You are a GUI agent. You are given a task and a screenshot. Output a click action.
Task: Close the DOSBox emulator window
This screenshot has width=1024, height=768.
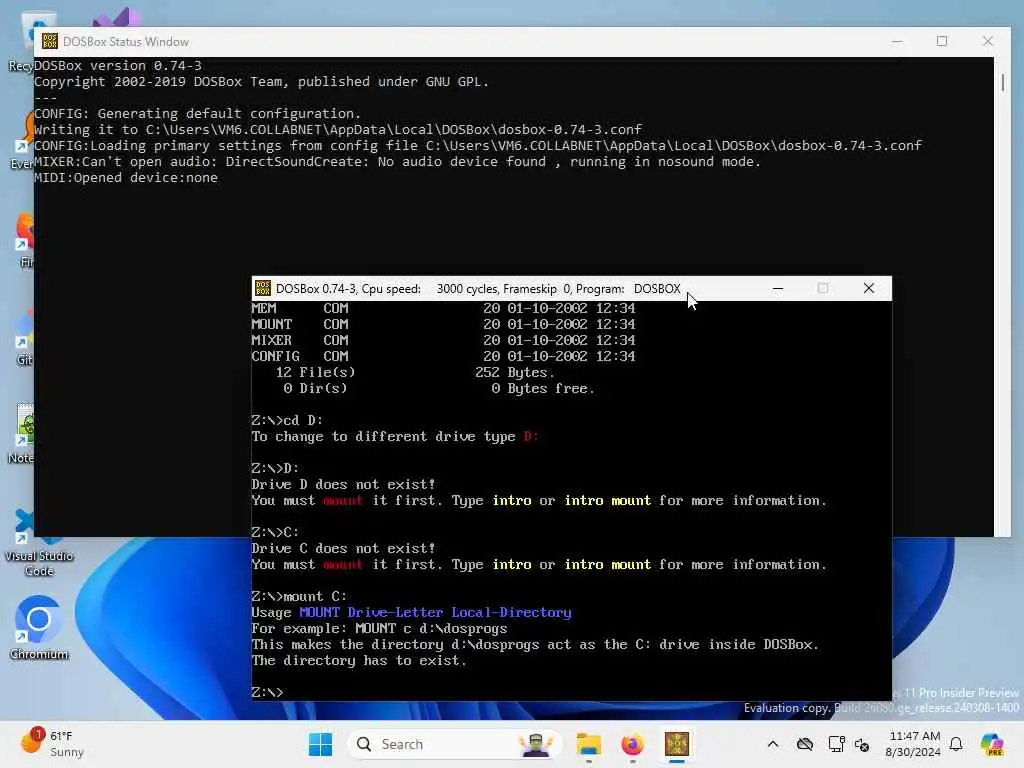pos(869,288)
